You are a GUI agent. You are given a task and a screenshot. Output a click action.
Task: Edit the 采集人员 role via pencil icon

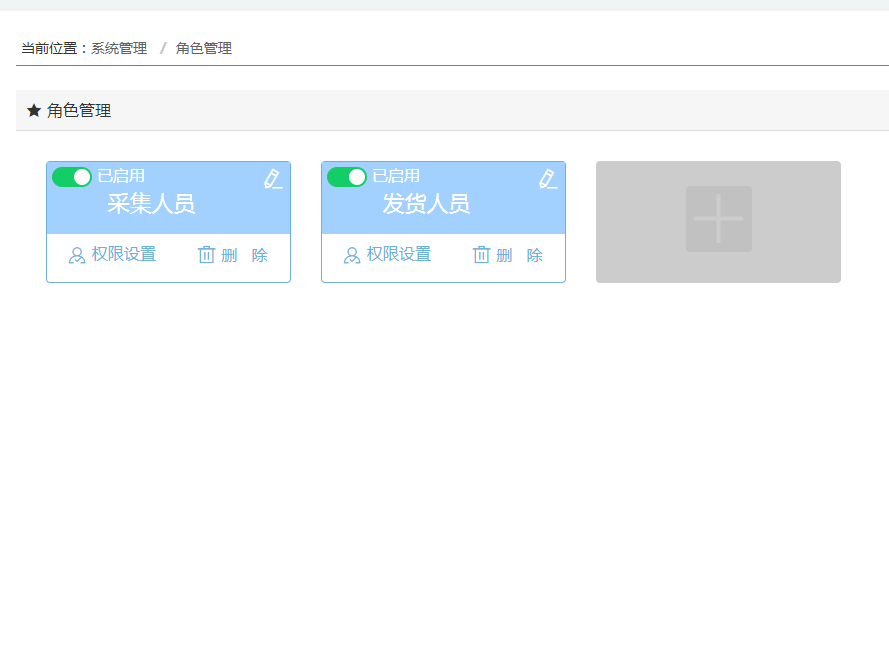point(273,179)
